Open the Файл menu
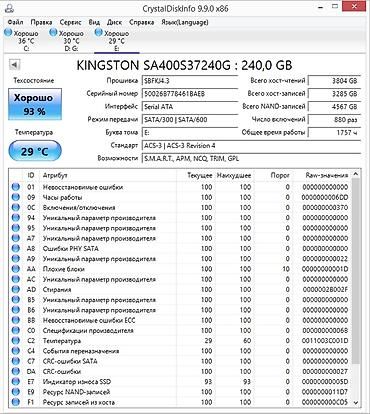 (x=15, y=22)
